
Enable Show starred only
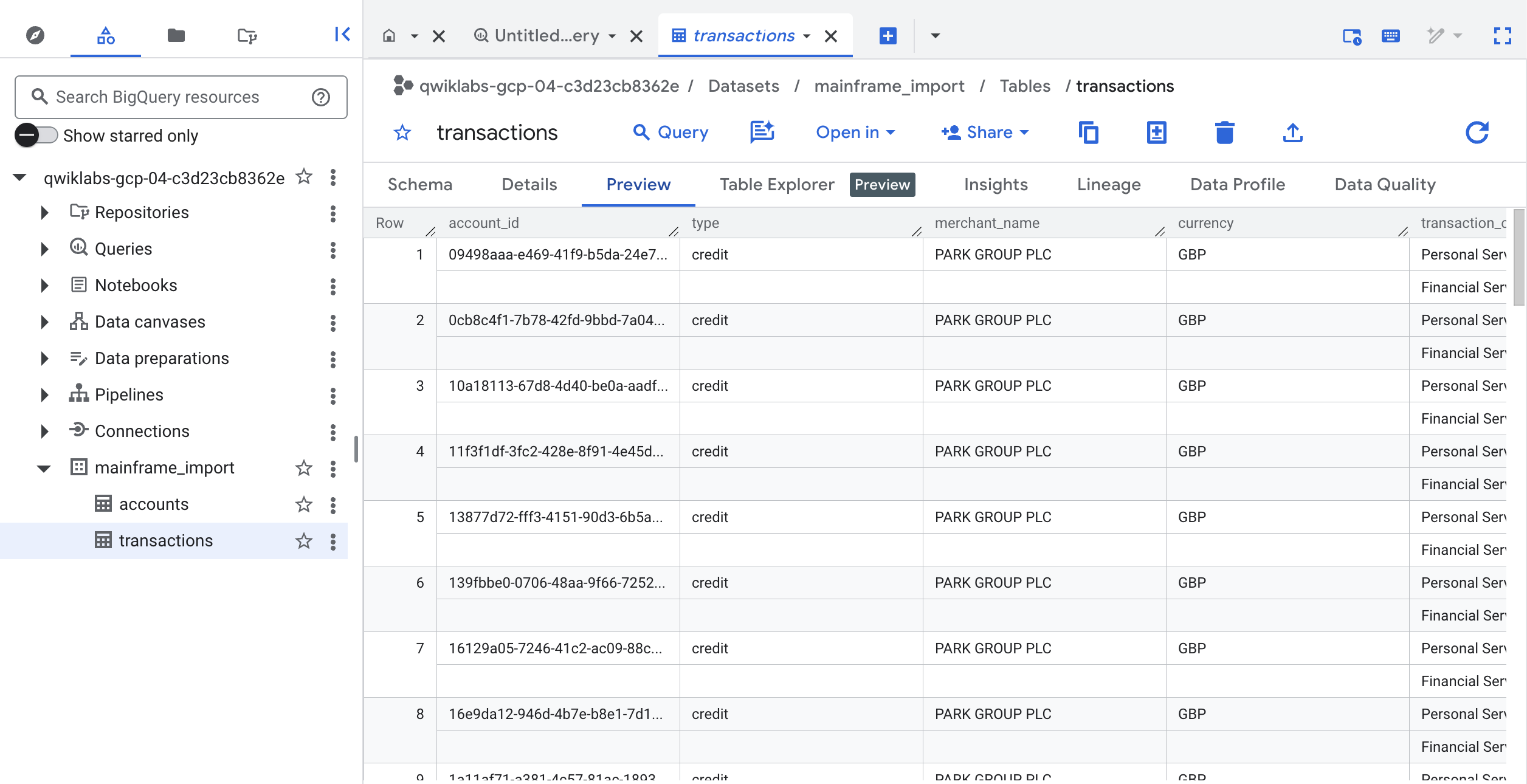click(x=36, y=136)
